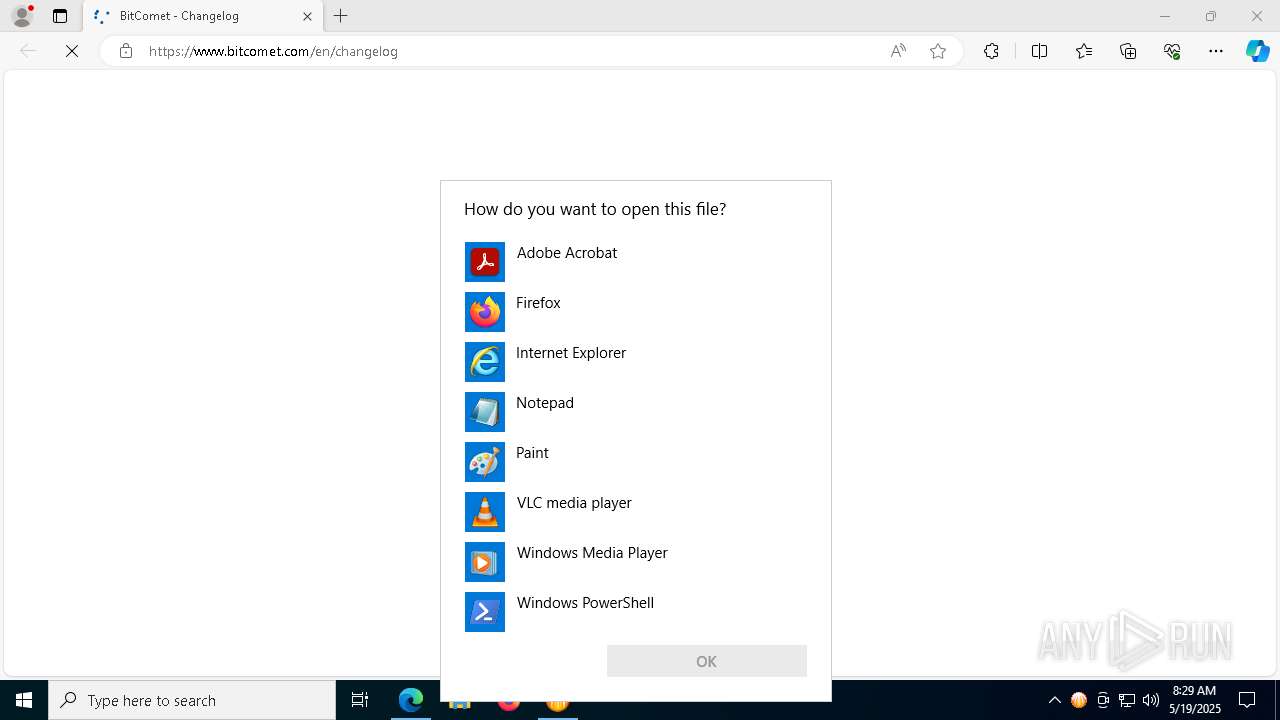Open Task View on the taskbar
This screenshot has width=1280, height=720.
click(360, 700)
